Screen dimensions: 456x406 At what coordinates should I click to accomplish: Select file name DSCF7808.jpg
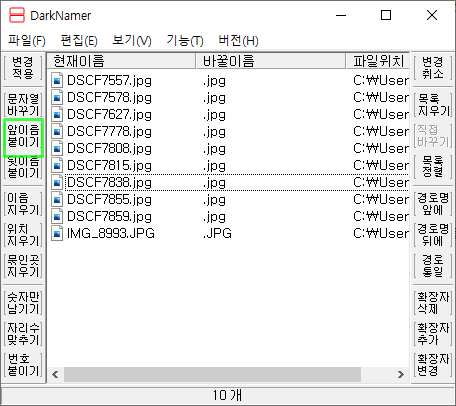point(109,149)
